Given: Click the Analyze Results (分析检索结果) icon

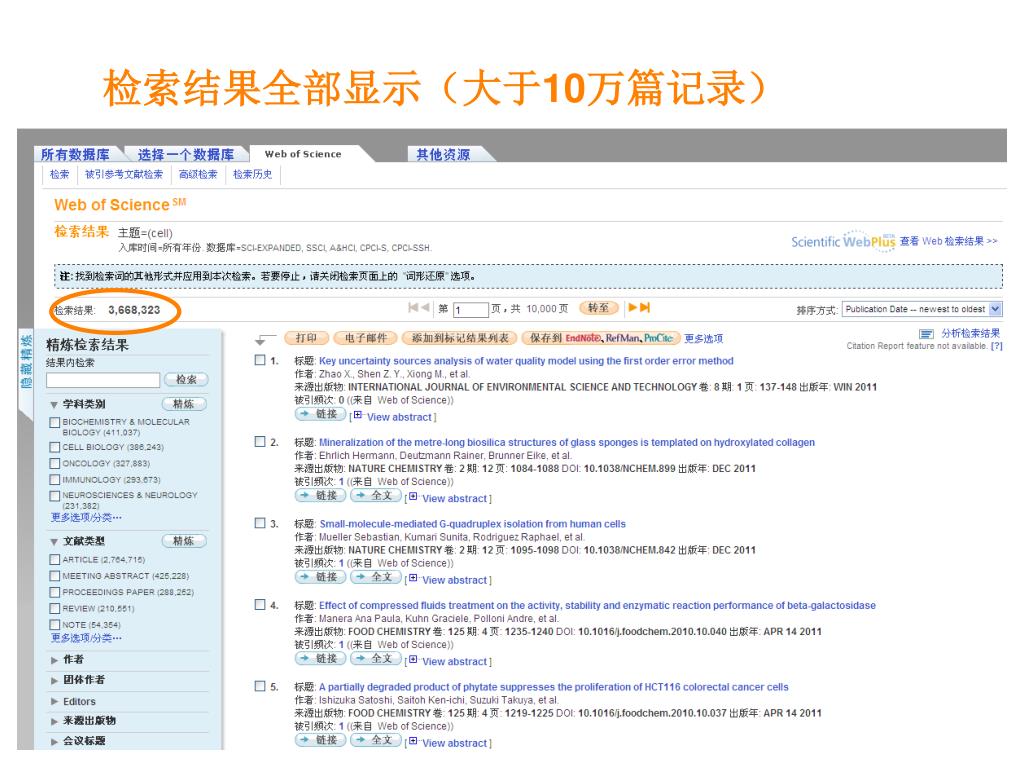Looking at the screenshot, I should pos(926,334).
